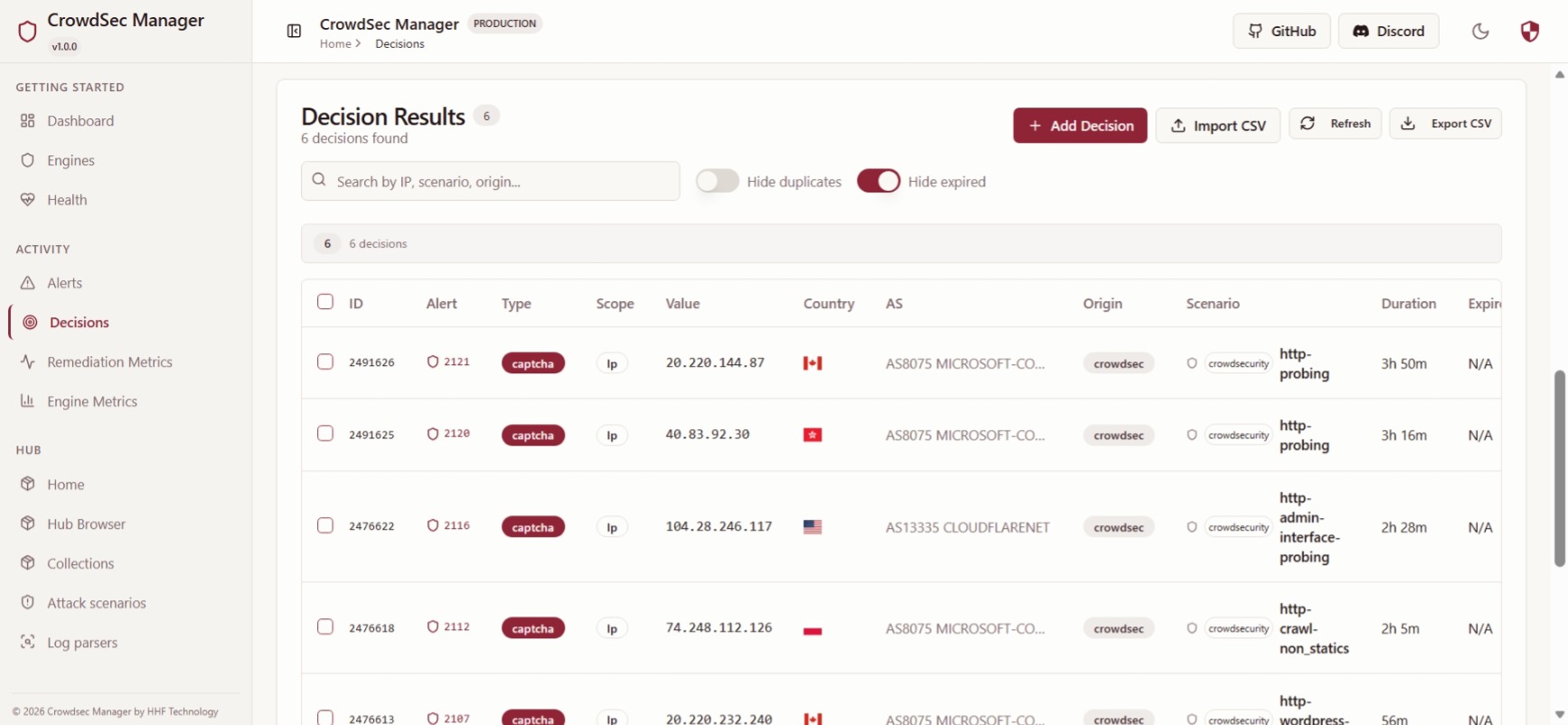The height and width of the screenshot is (725, 1568).
Task: Click the Home breadcrumb link
Action: [335, 43]
